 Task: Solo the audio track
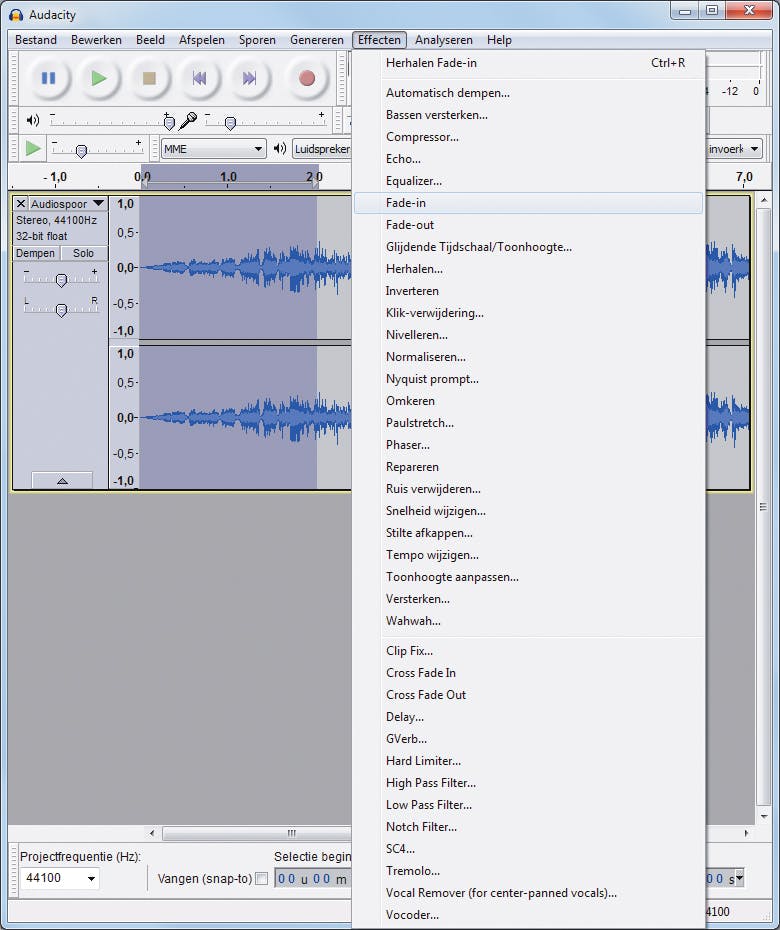coord(84,253)
